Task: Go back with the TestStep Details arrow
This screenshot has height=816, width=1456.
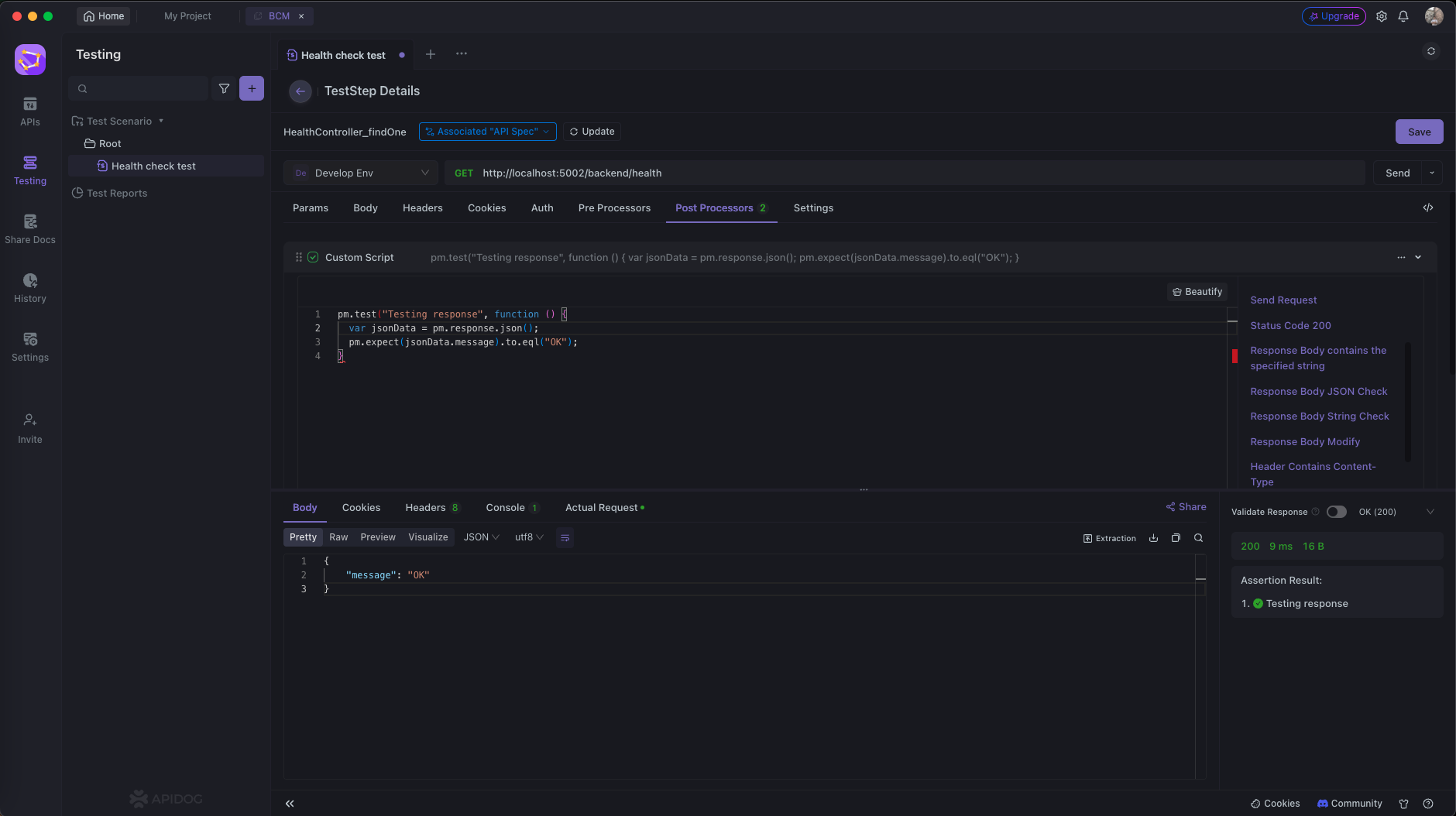Action: point(300,91)
